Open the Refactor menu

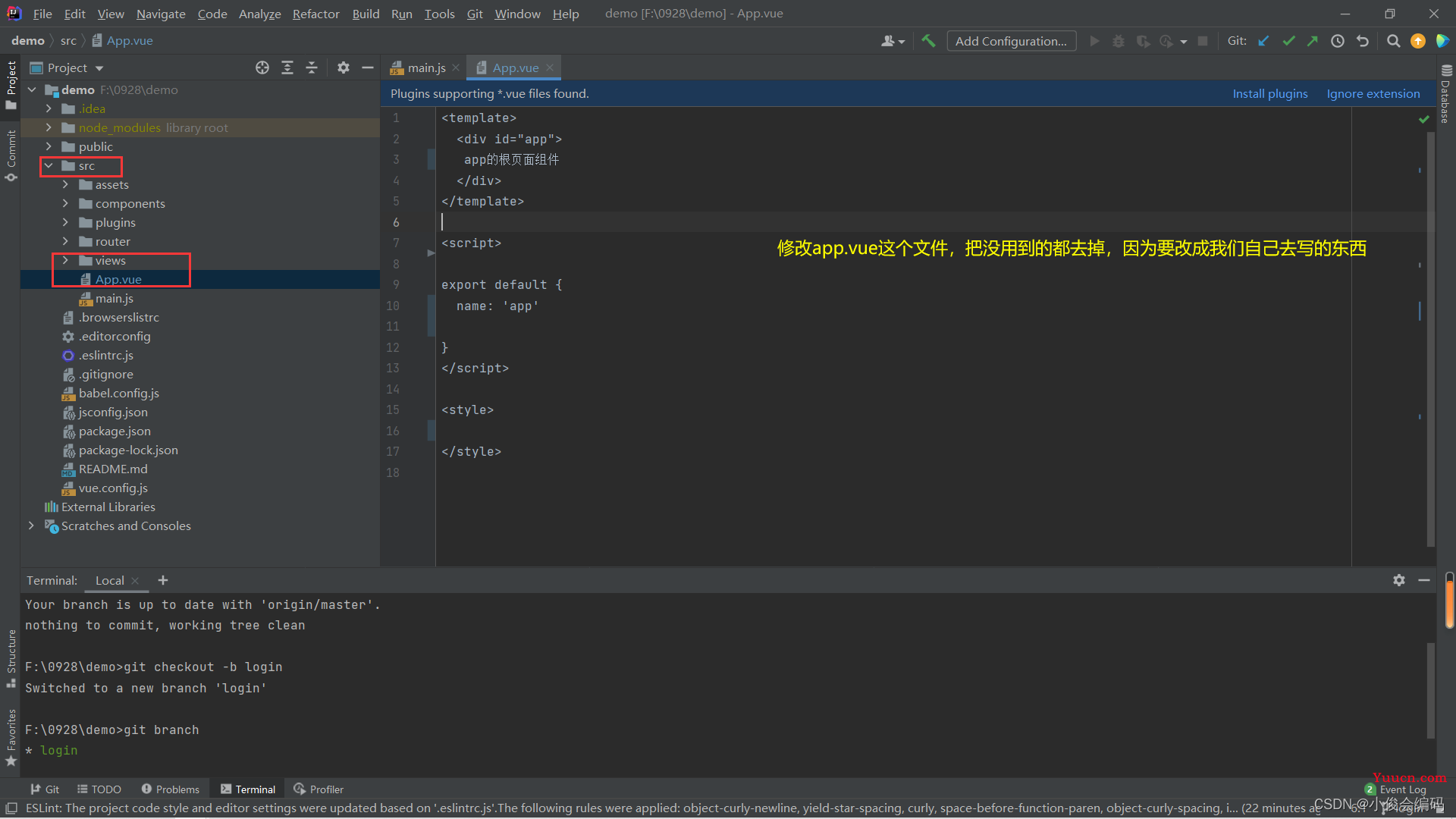point(315,14)
